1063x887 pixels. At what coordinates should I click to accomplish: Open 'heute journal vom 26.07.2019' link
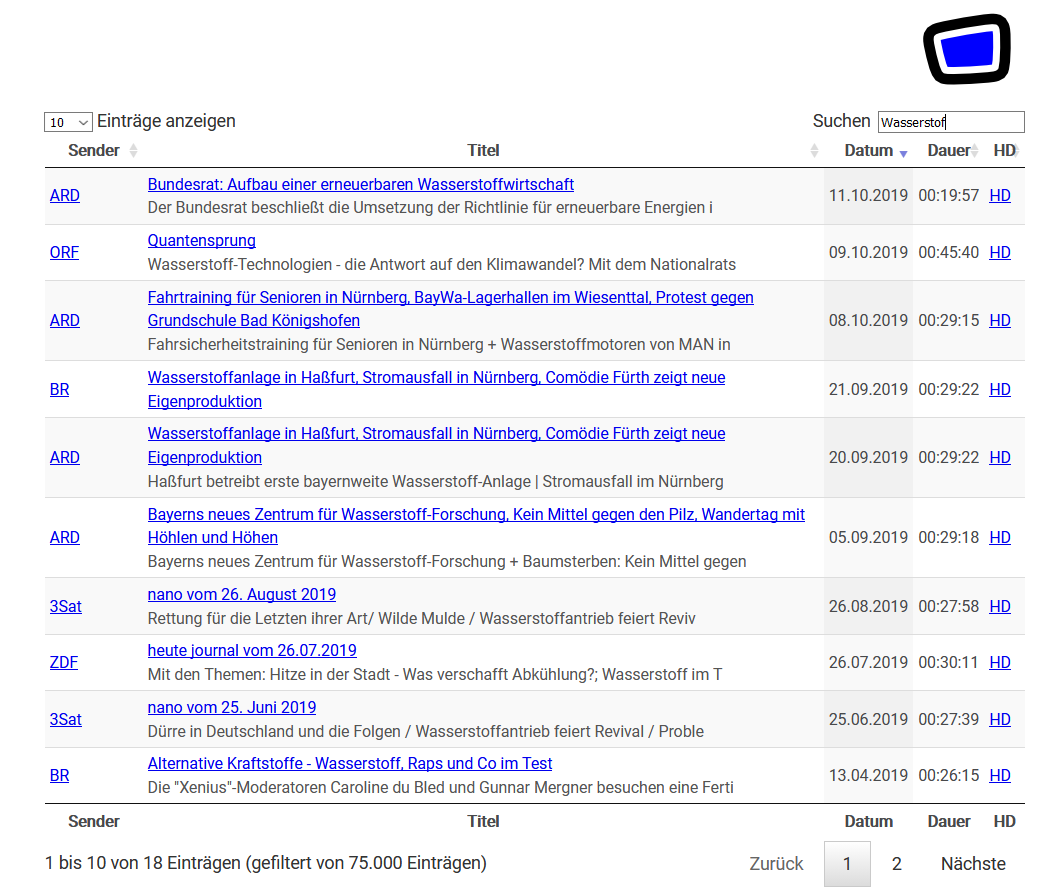pyautogui.click(x=252, y=650)
